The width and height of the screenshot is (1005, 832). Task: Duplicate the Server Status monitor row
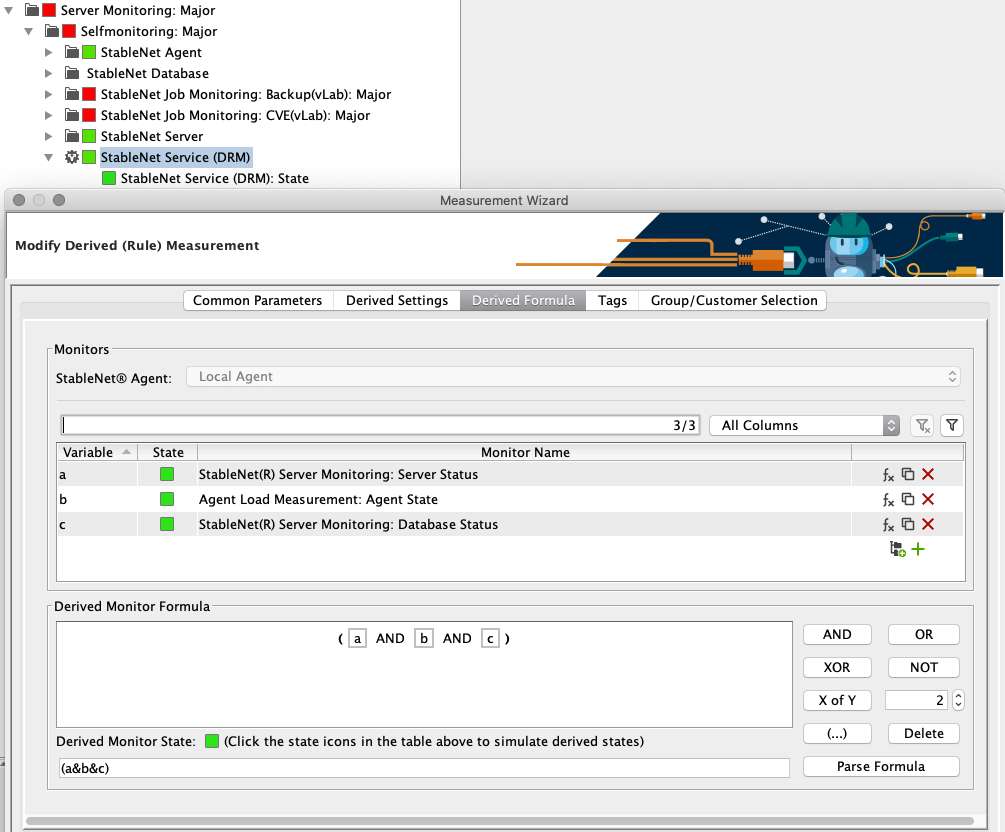908,474
